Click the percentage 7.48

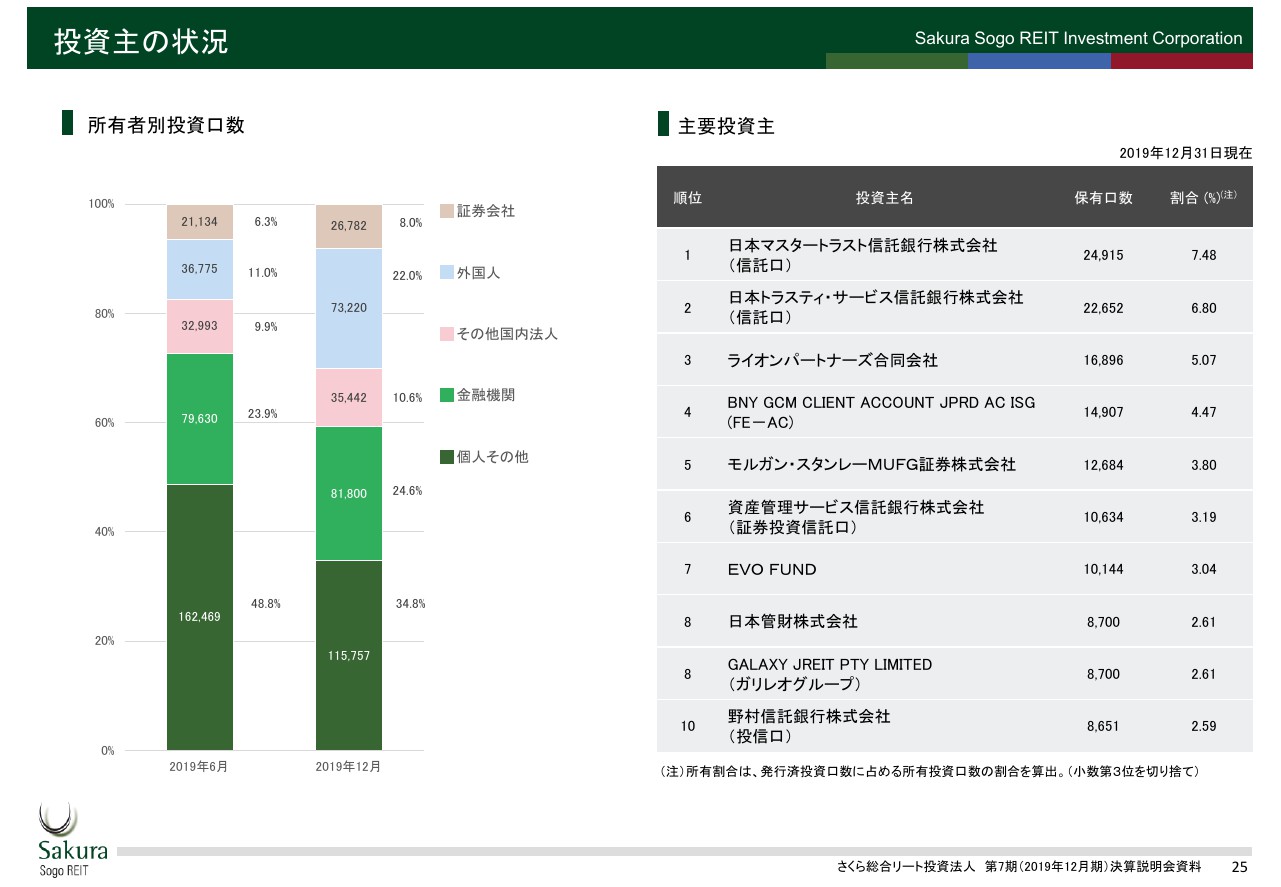pos(1204,255)
